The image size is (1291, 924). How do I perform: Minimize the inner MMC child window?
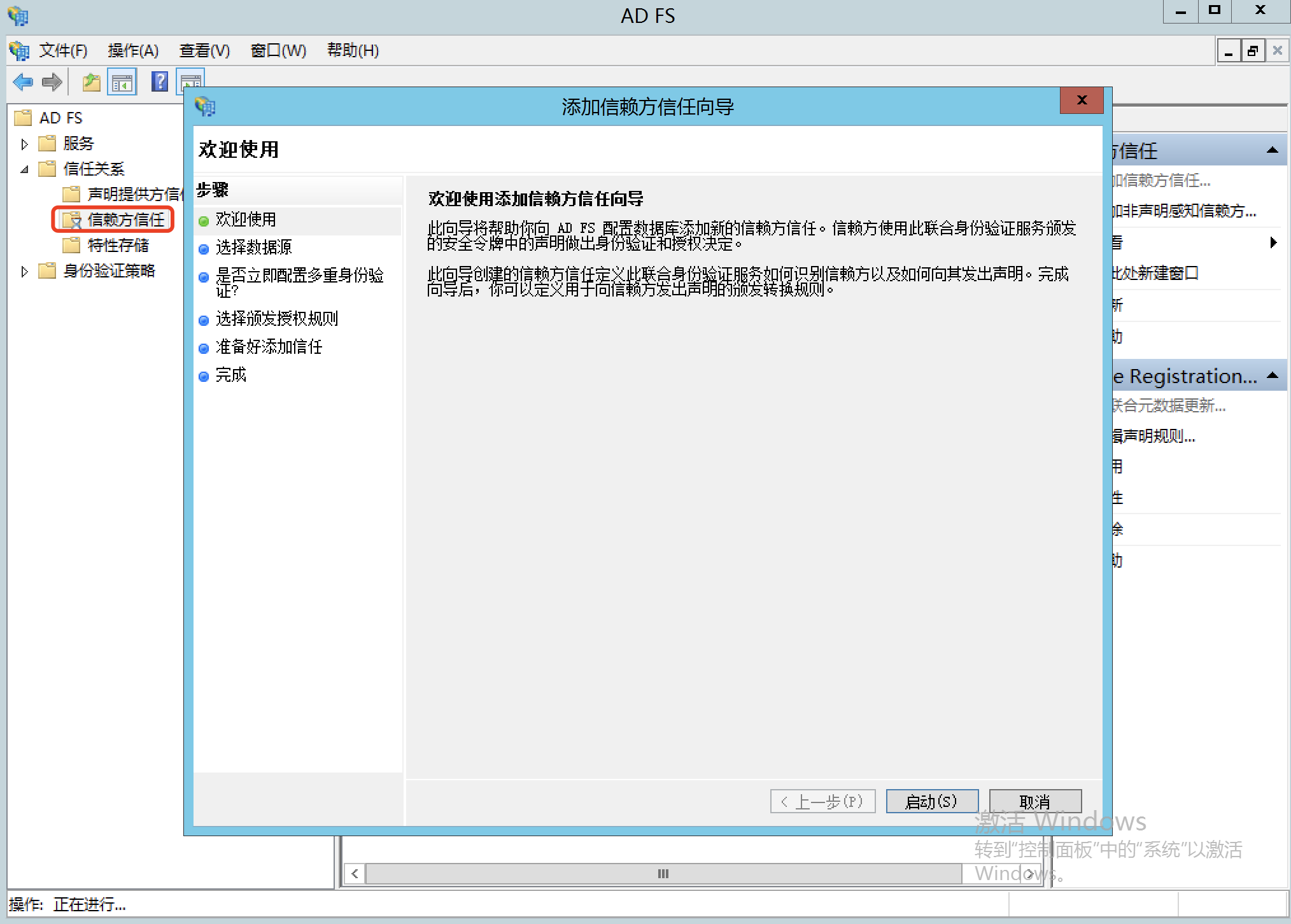pyautogui.click(x=1229, y=51)
